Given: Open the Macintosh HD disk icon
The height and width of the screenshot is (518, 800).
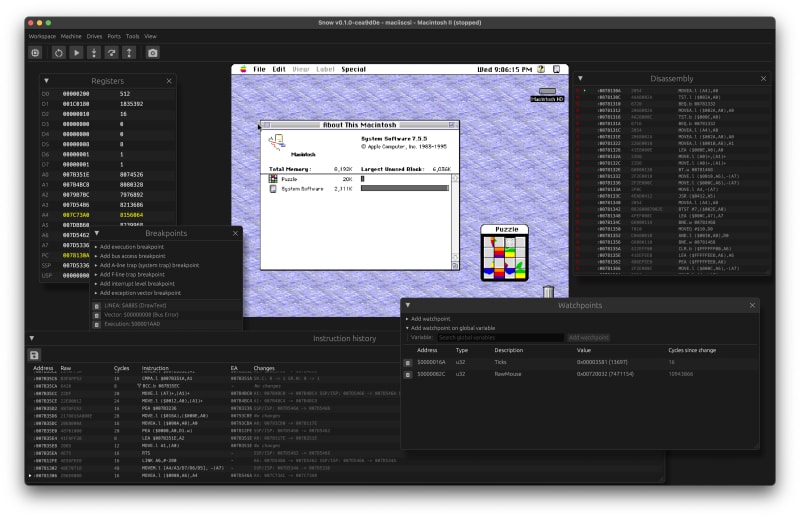Looking at the screenshot, I should coord(546,92).
